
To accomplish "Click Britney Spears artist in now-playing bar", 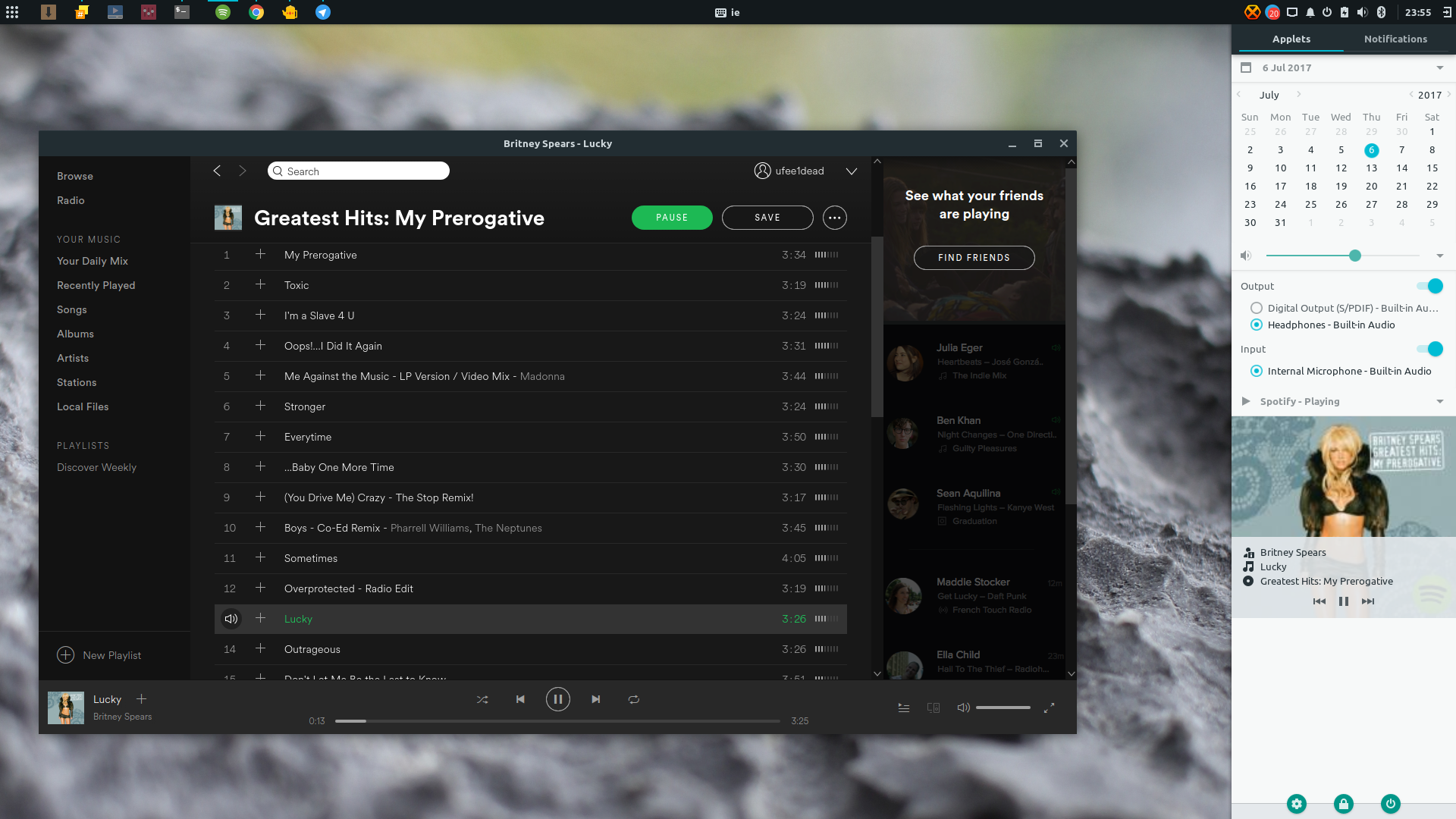I will click(x=122, y=717).
